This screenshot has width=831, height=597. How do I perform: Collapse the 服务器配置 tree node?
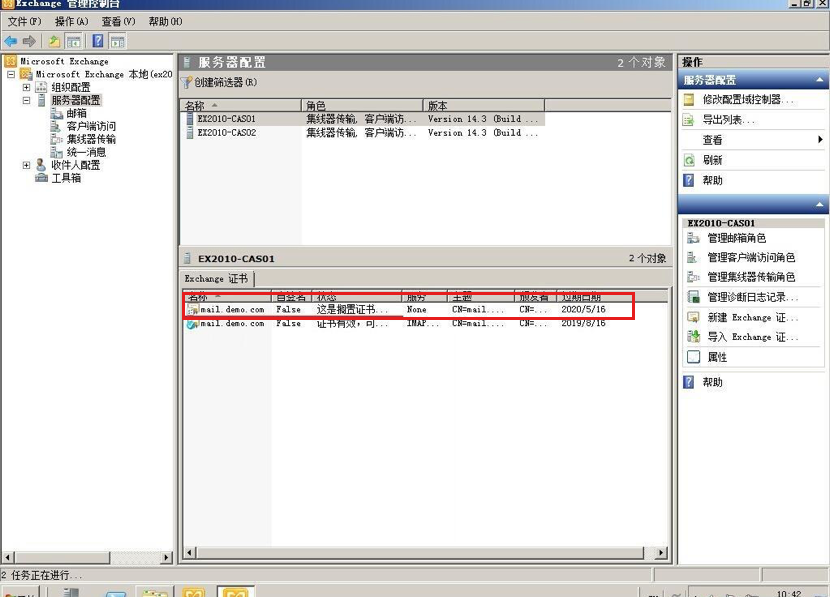coord(26,100)
